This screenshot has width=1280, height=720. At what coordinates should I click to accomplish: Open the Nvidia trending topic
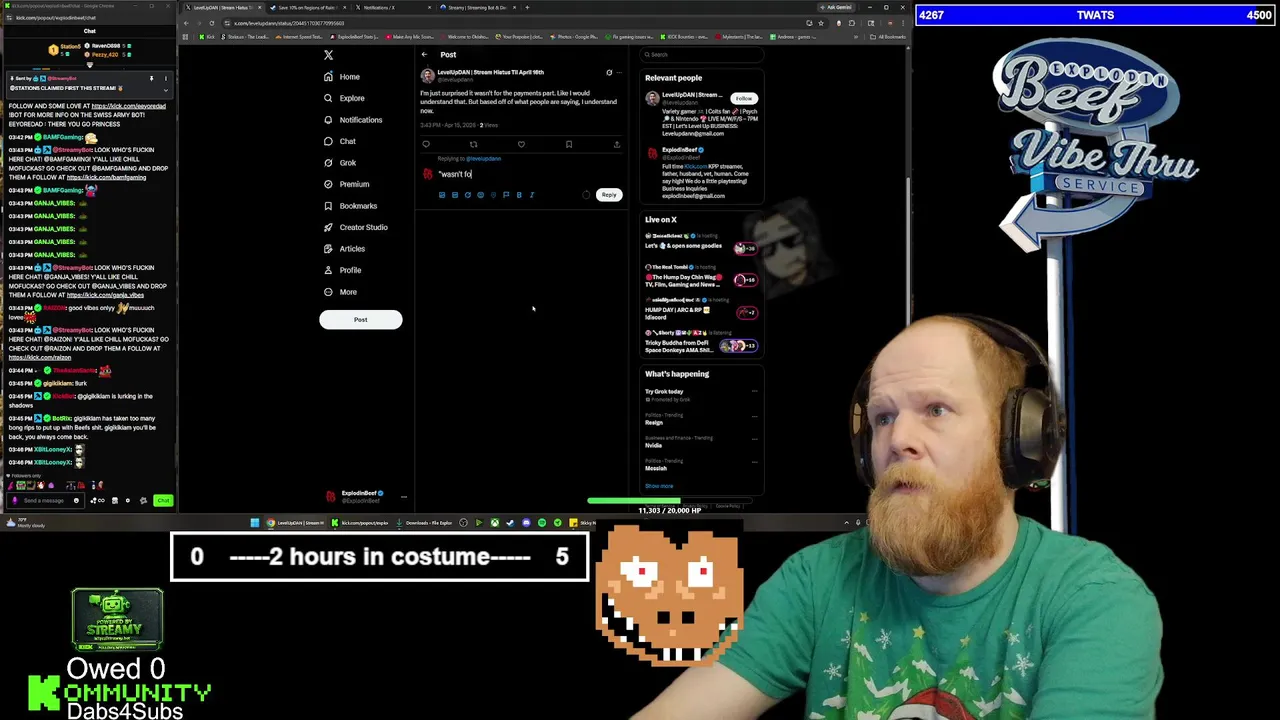pos(654,446)
